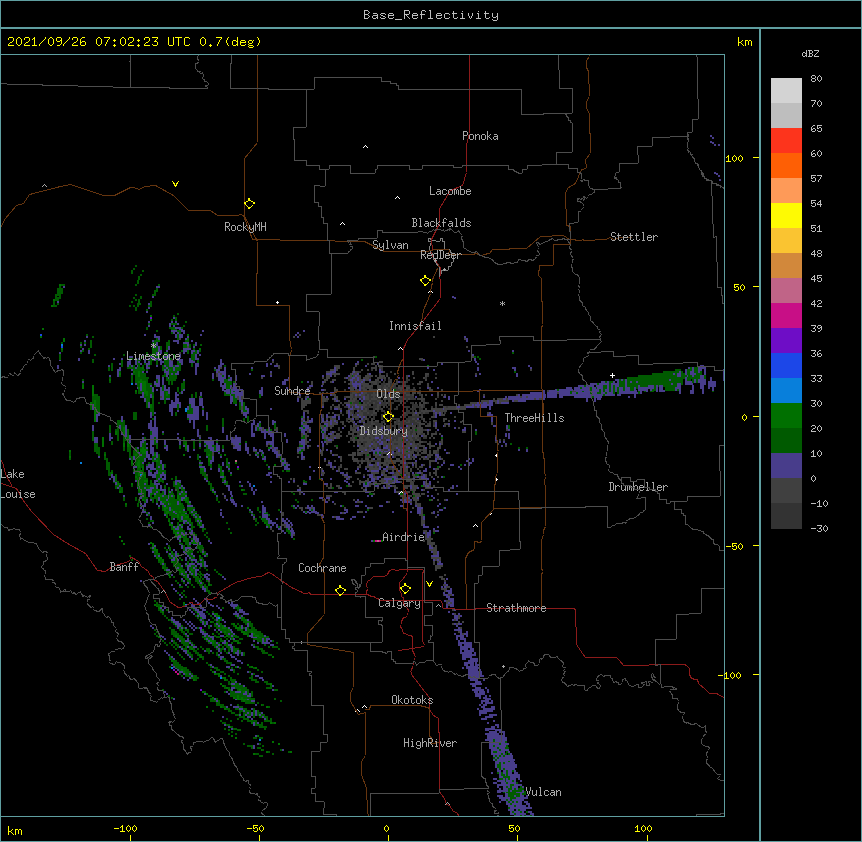This screenshot has width=862, height=842.
Task: Click the HighRiver label
Action: coord(430,743)
